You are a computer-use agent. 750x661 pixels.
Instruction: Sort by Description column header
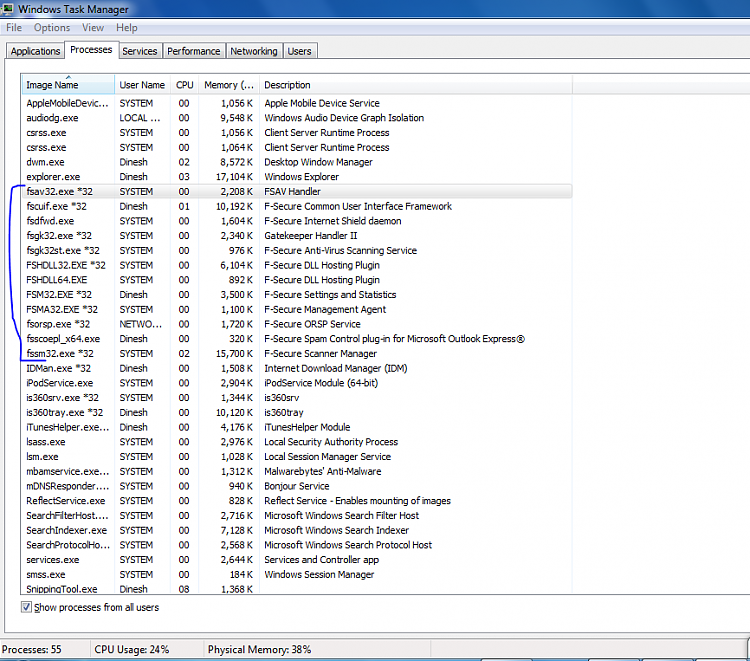[415, 85]
